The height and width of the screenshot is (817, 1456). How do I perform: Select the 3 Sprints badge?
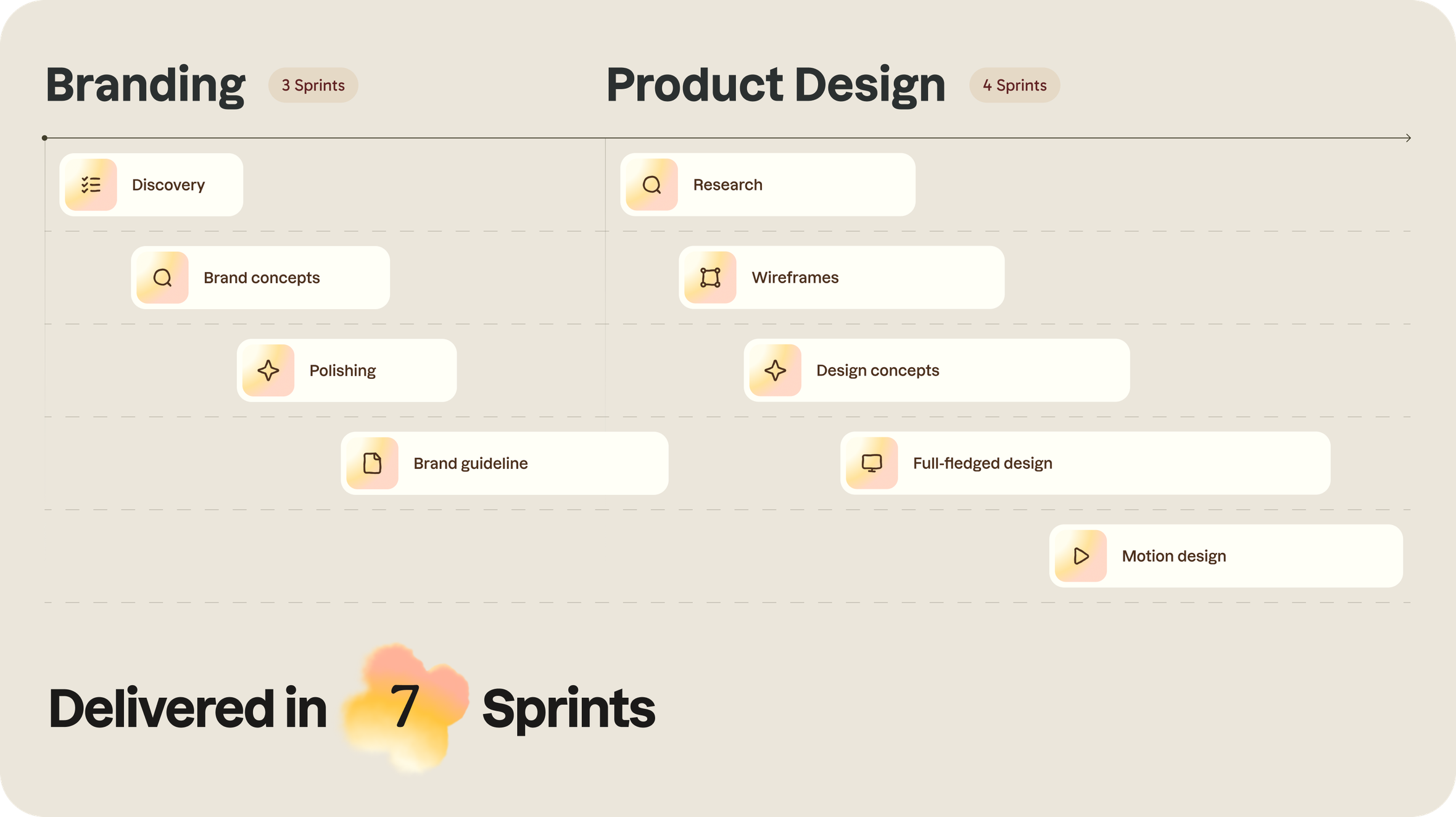(313, 85)
